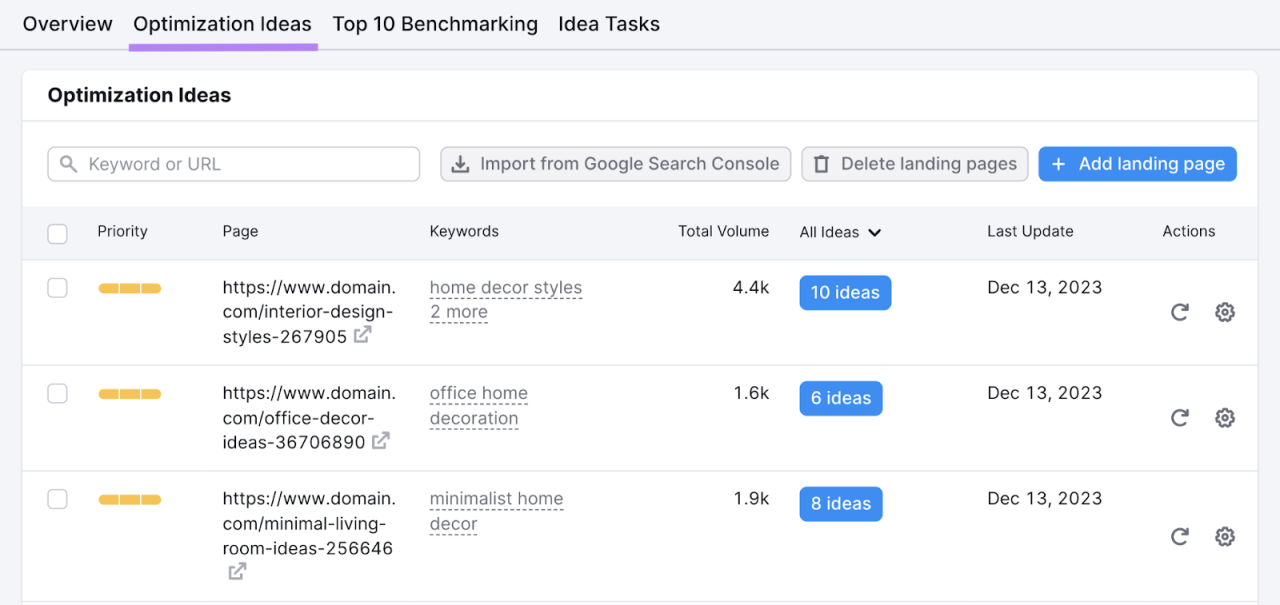Screen dimensions: 1280x605
Task: Click the priority bars on the first row
Action: click(129, 287)
